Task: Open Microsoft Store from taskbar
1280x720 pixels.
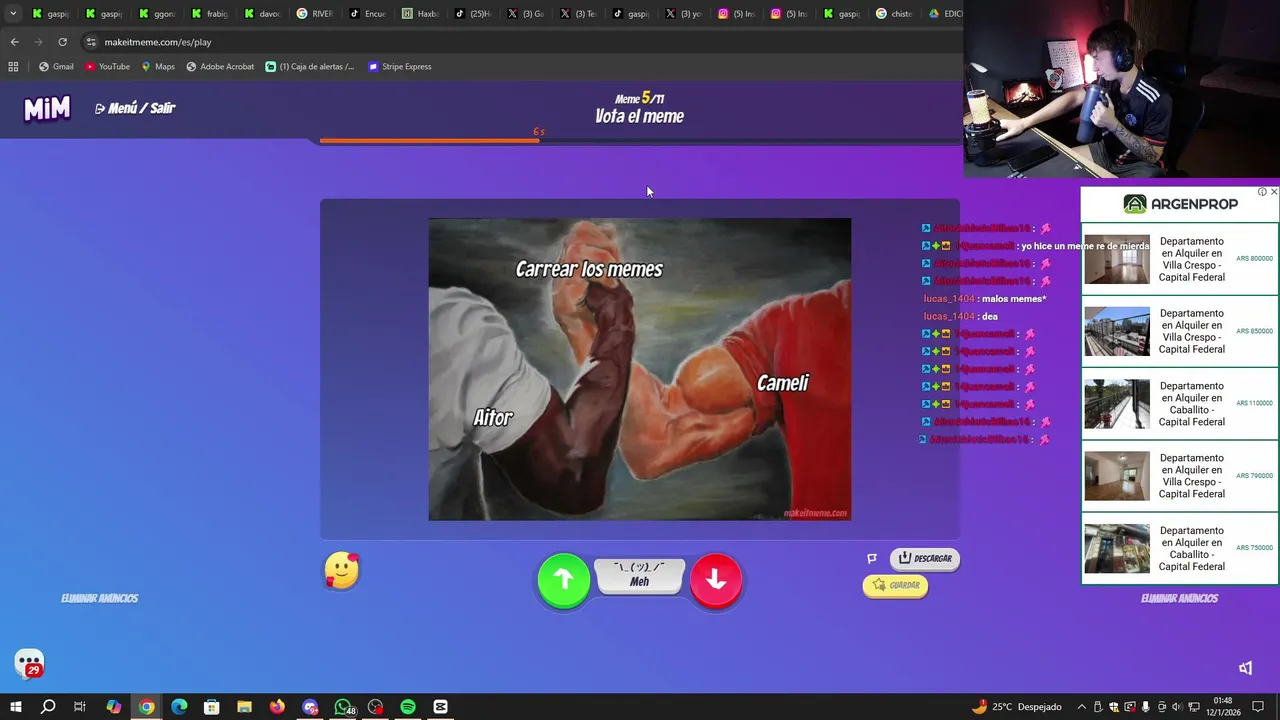Action: [211, 707]
